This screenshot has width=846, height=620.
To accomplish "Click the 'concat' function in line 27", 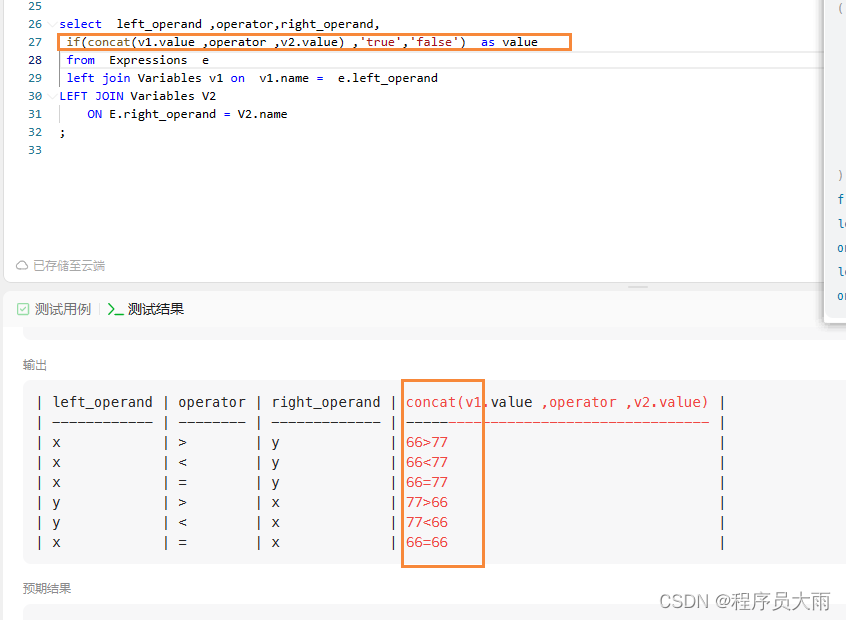I will pyautogui.click(x=109, y=42).
